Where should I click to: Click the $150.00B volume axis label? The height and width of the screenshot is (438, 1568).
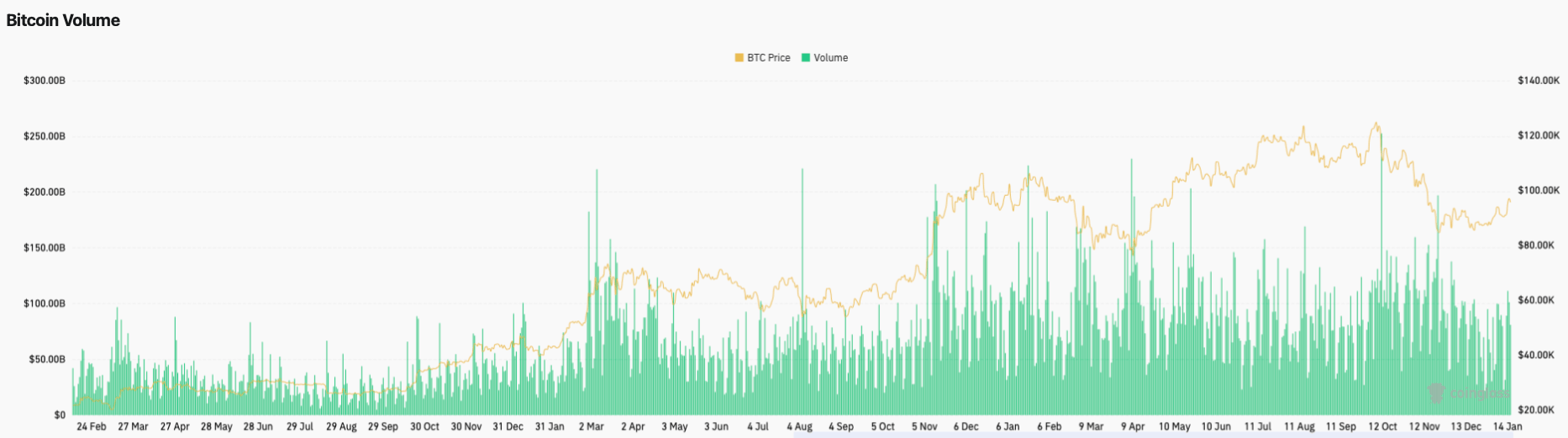[45, 248]
